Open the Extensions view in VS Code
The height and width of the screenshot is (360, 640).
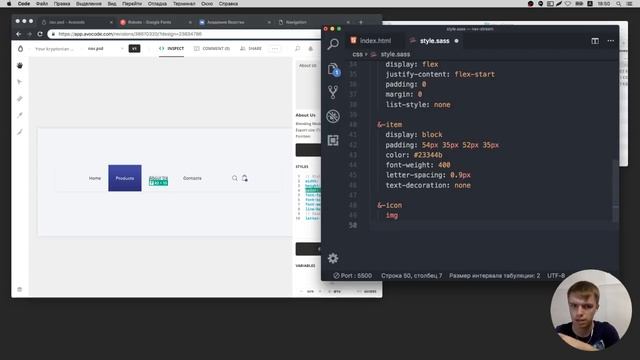coord(333,140)
